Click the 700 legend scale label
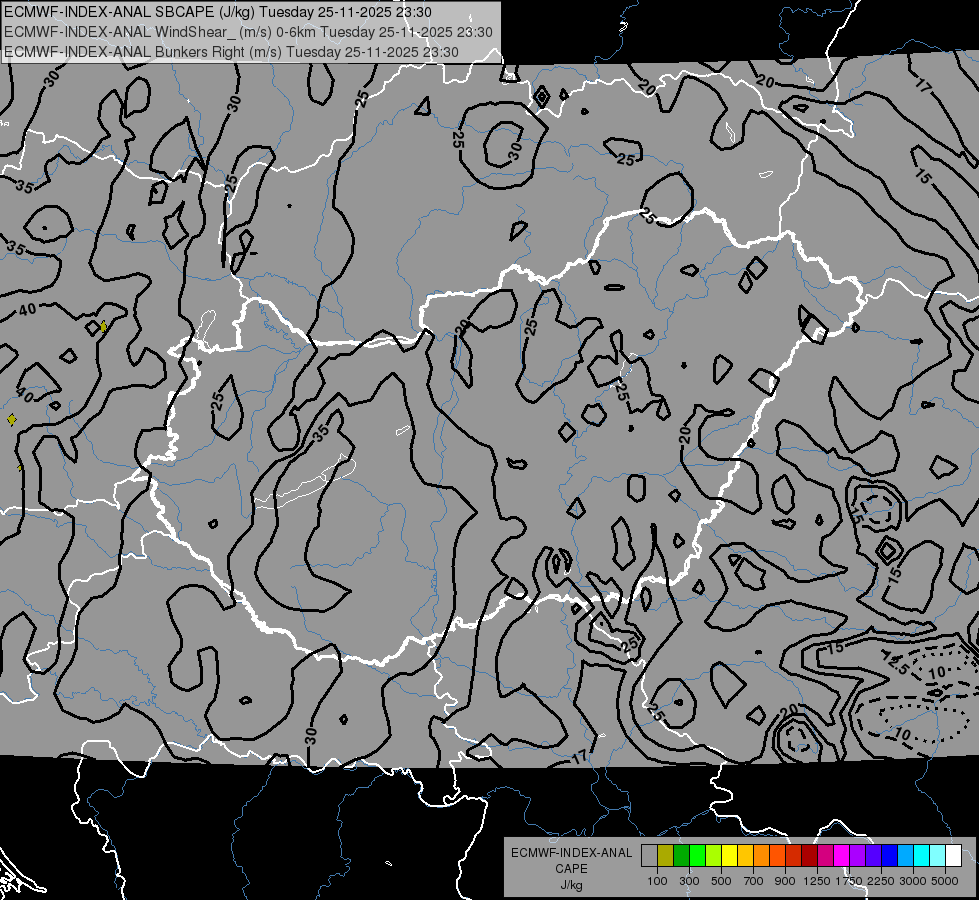The width and height of the screenshot is (979, 900). 754,881
